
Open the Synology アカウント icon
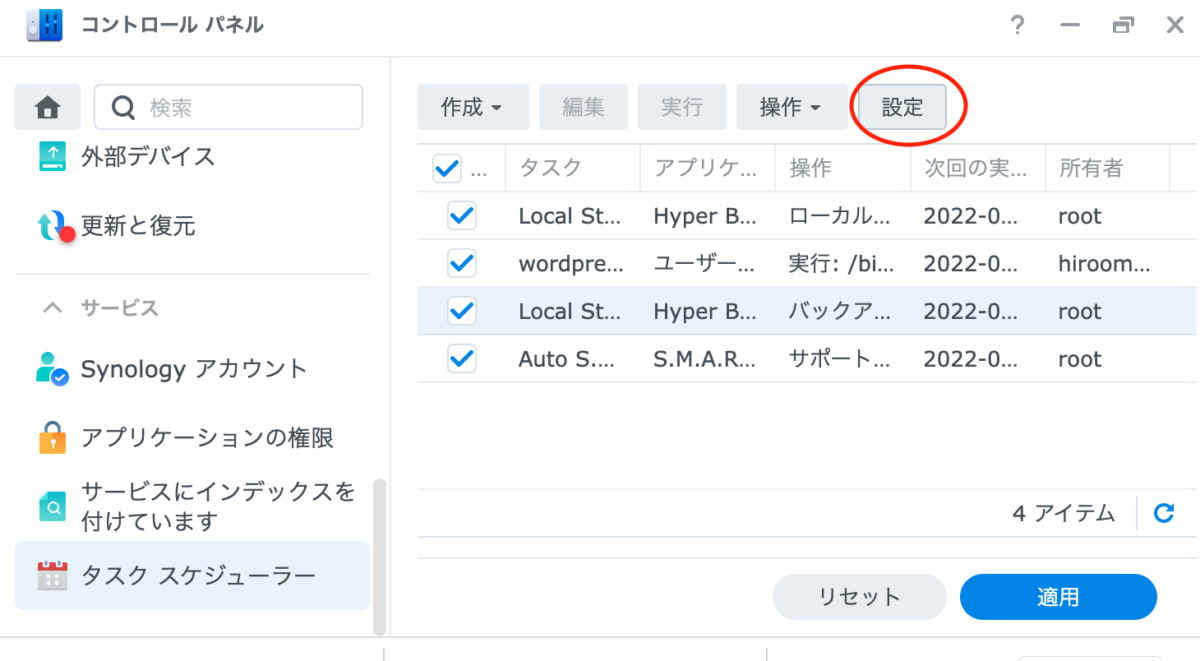[52, 369]
